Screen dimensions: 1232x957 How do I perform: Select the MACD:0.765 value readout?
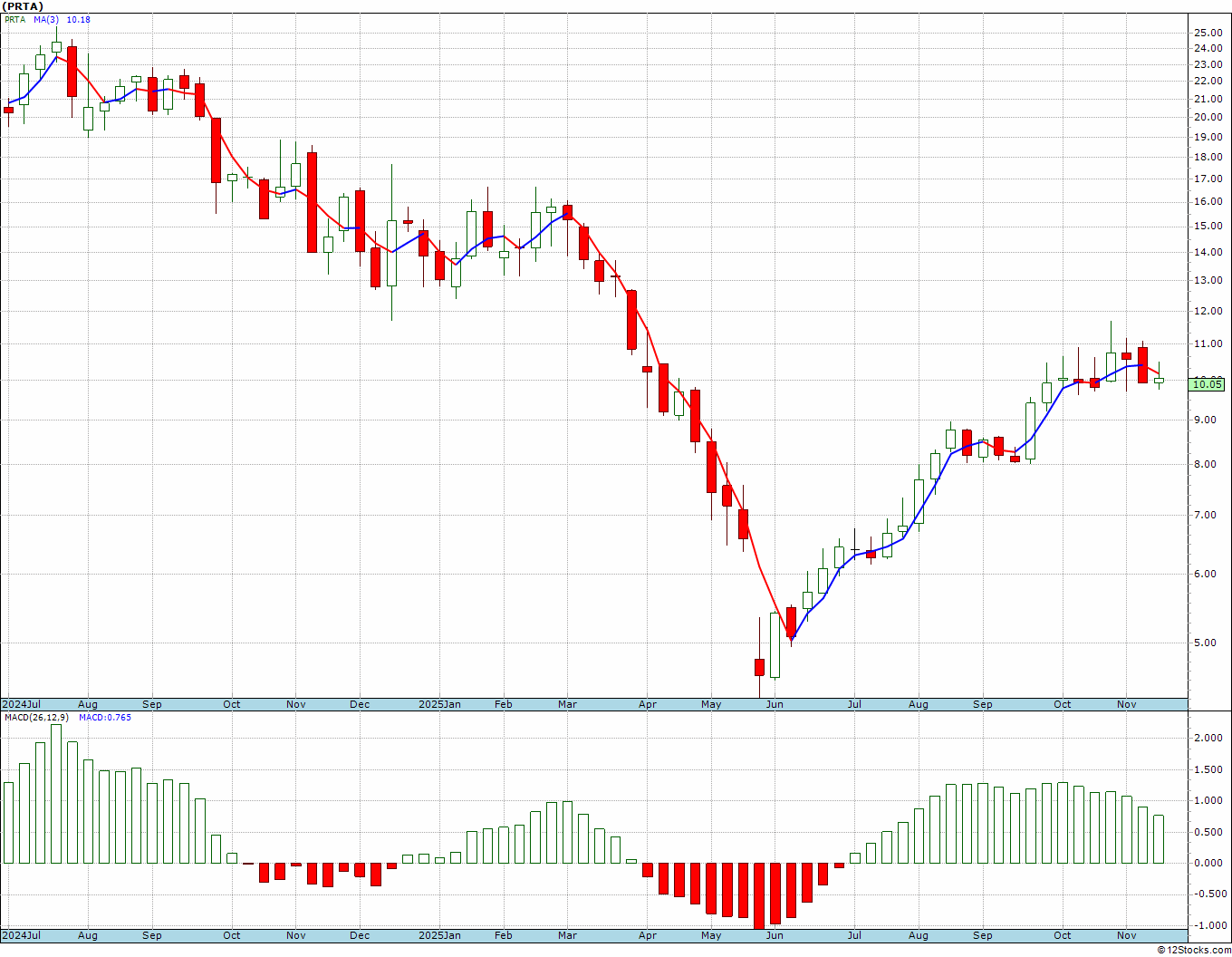[105, 718]
